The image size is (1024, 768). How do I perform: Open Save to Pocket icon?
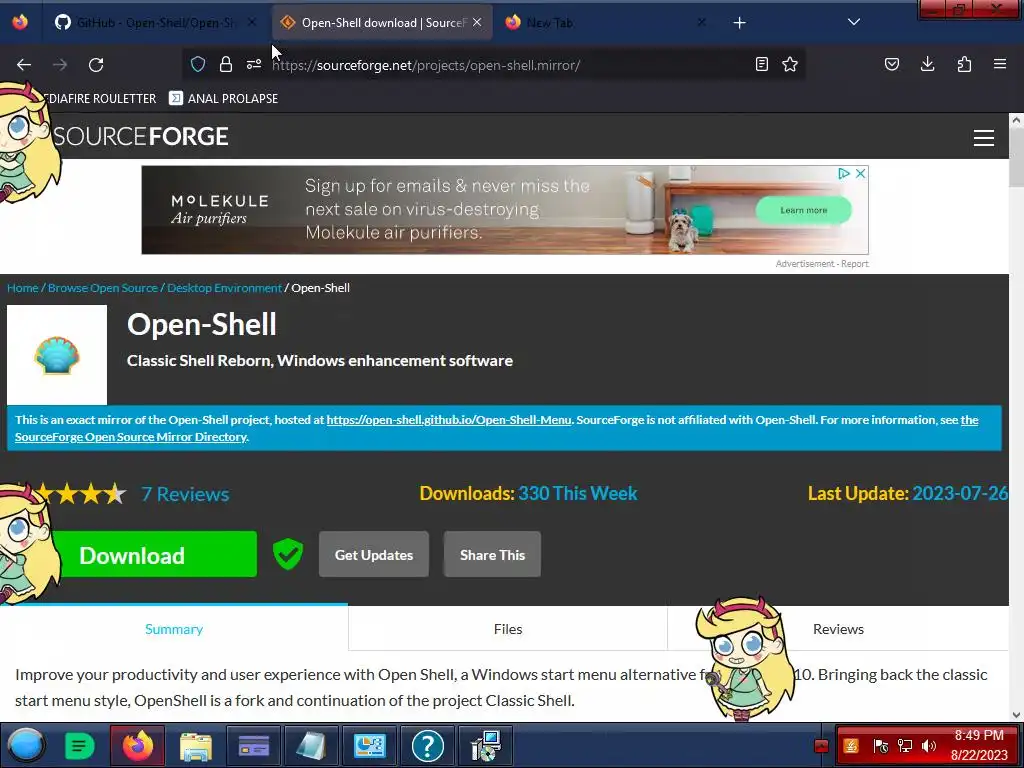(x=892, y=64)
